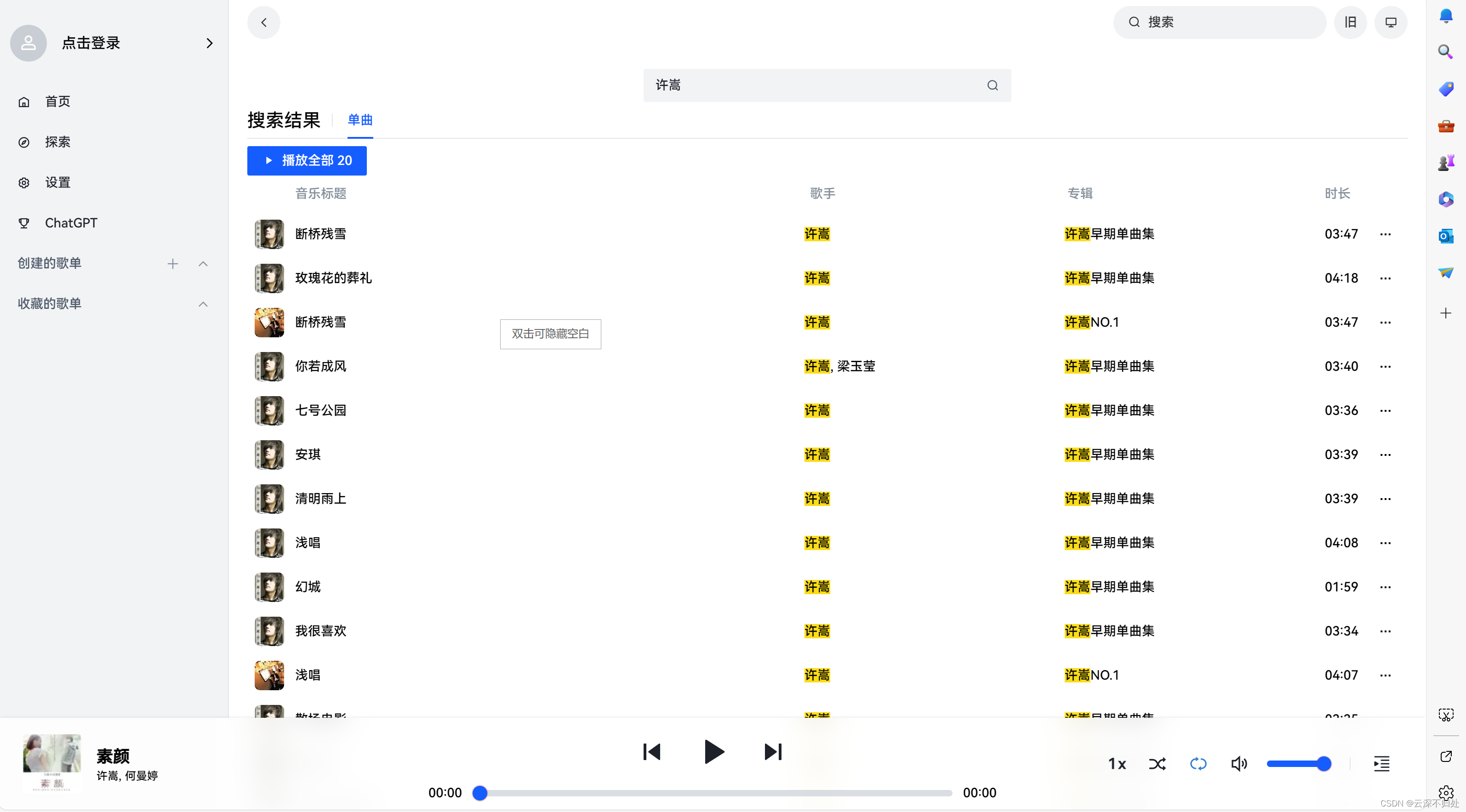The image size is (1466, 812).
Task: Click the 播放全部 20 button
Action: (307, 160)
